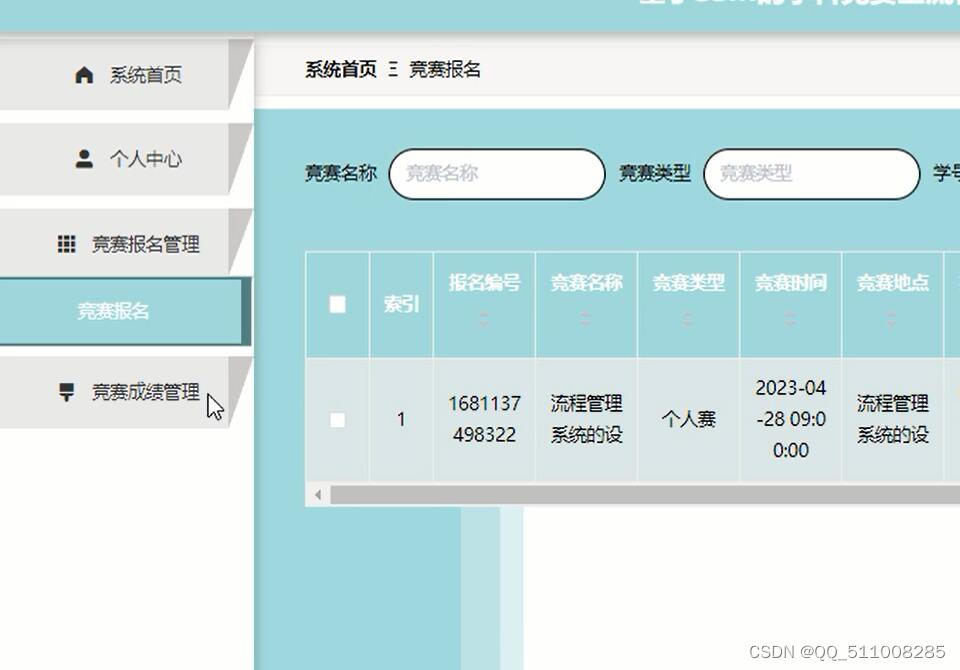This screenshot has width=960, height=670.
Task: Go to 系统首页 in the sidebar
Action: coord(126,75)
